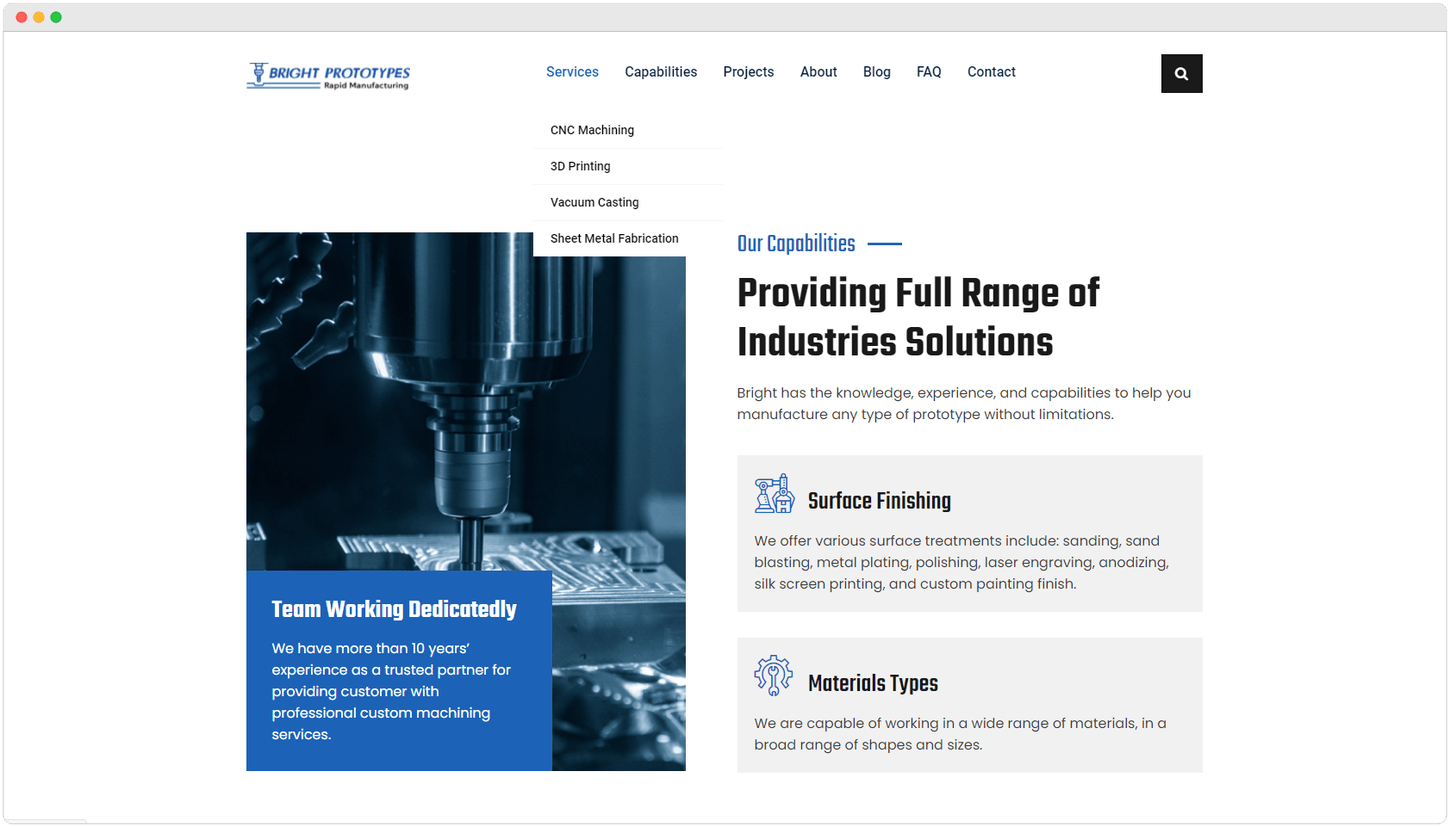Viewport: 1450px width, 827px height.
Task: Select CNC Machining from the dropdown
Action: coord(628,130)
